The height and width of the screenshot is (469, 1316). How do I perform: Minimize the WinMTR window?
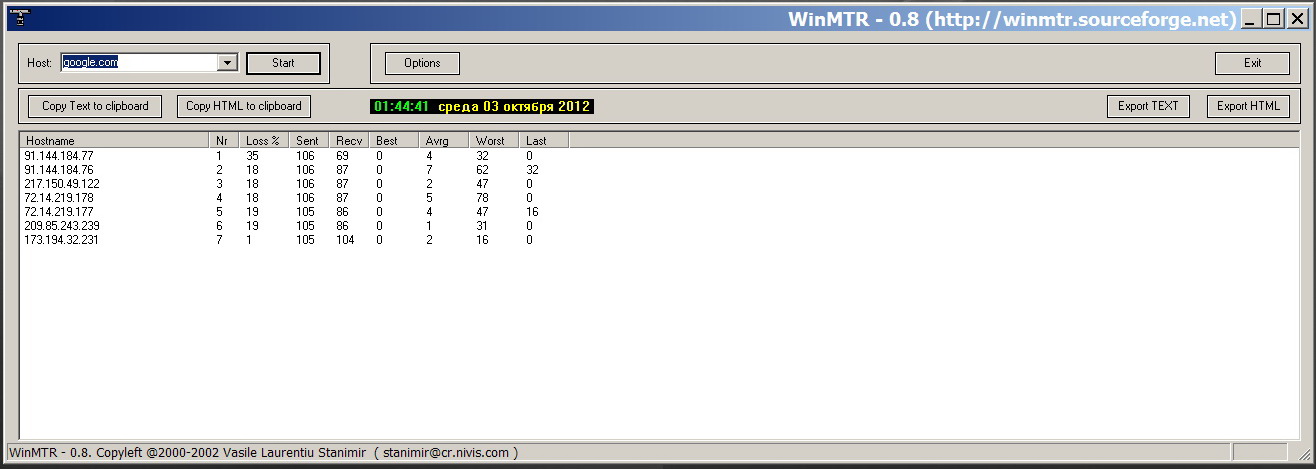[1251, 18]
